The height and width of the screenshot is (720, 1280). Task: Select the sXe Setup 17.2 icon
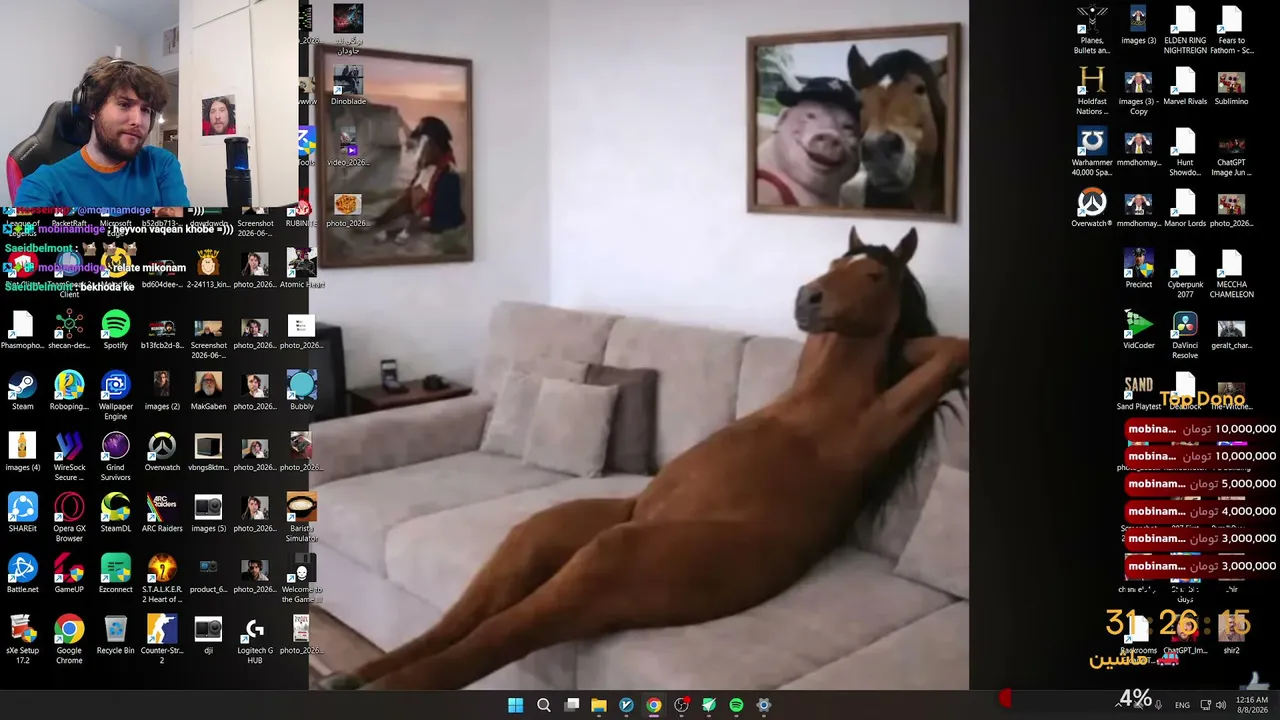point(22,641)
